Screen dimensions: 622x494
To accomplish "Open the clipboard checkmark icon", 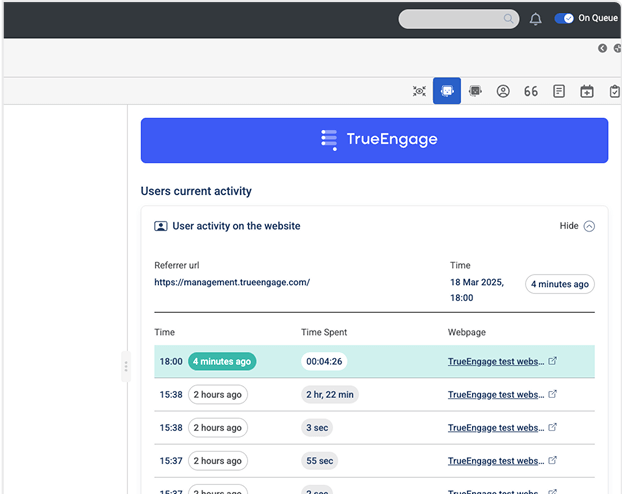I will pyautogui.click(x=615, y=91).
